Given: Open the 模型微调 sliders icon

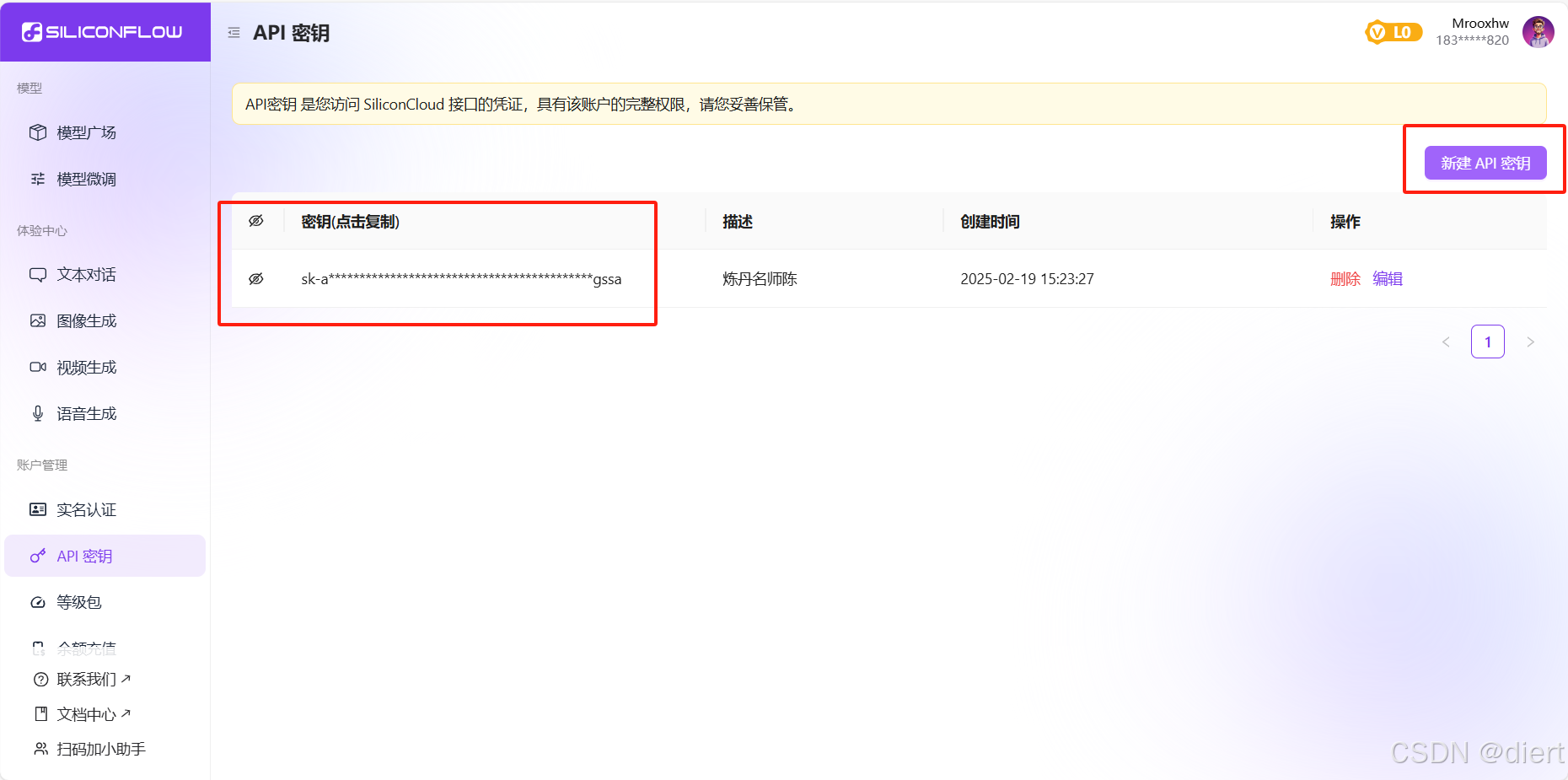Looking at the screenshot, I should click(x=38, y=179).
